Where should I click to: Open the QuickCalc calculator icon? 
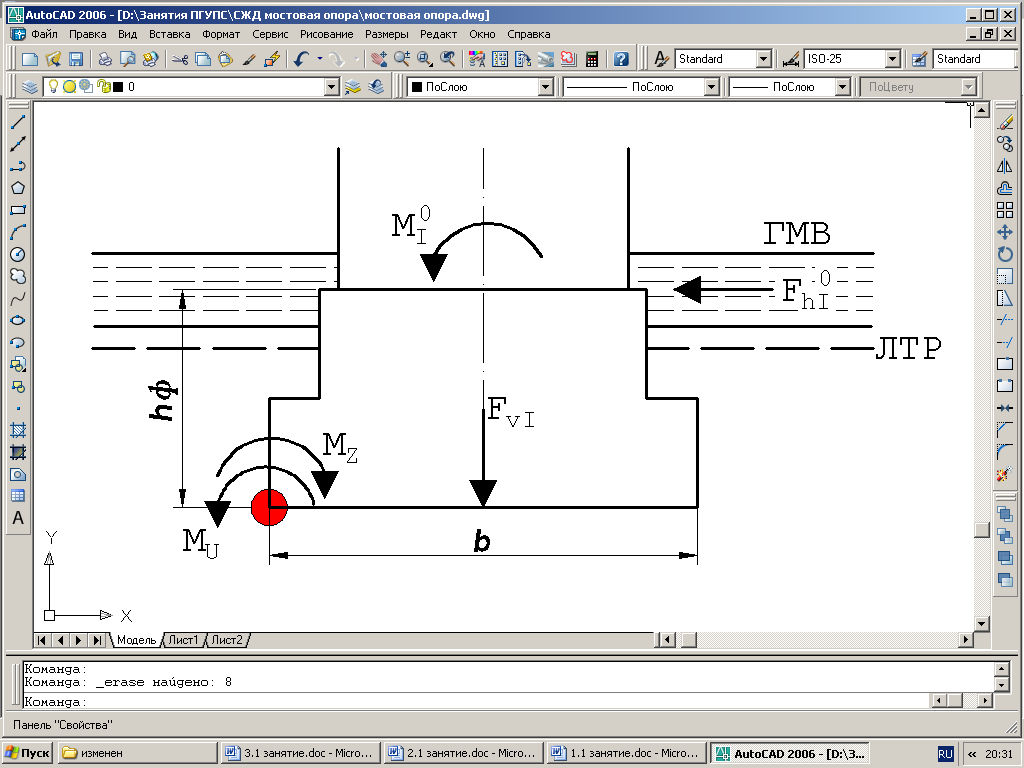click(x=592, y=59)
